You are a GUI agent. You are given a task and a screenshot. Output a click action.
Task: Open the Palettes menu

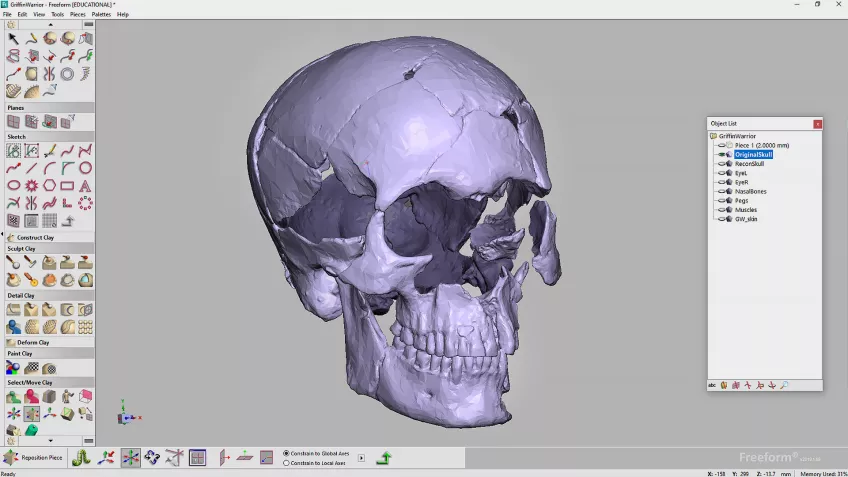(x=101, y=15)
